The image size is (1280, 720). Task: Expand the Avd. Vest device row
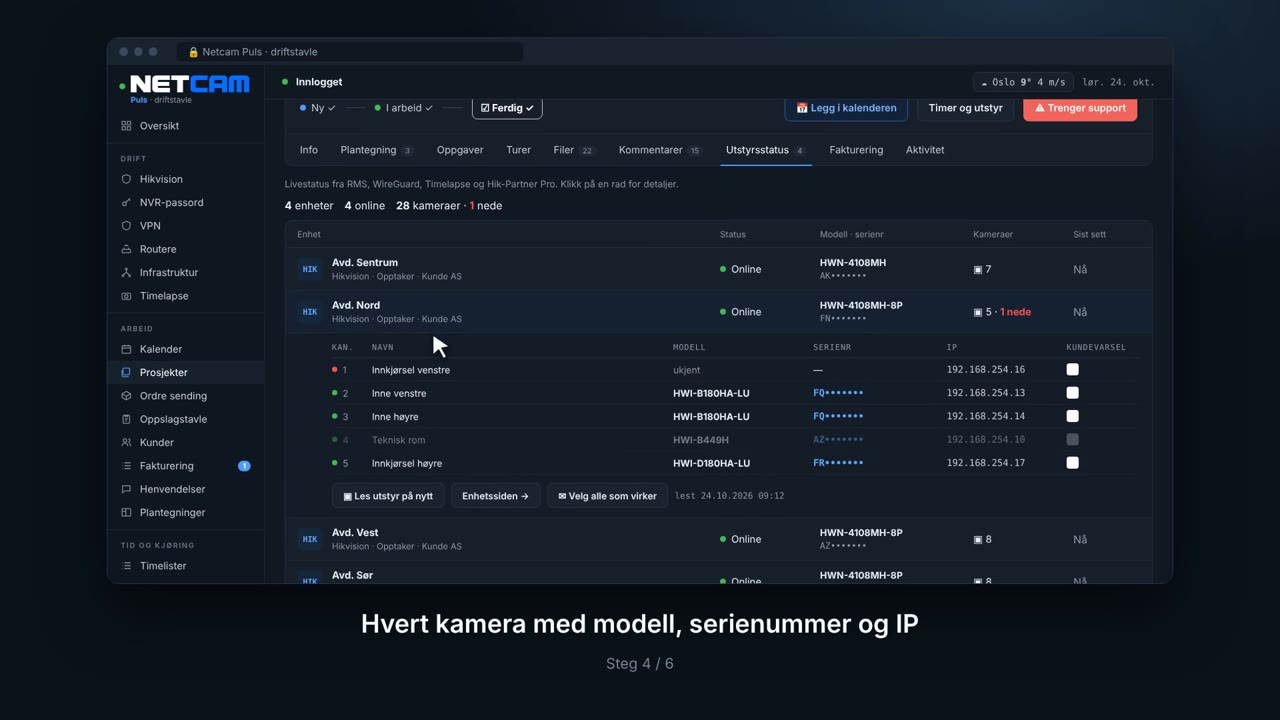coord(718,539)
